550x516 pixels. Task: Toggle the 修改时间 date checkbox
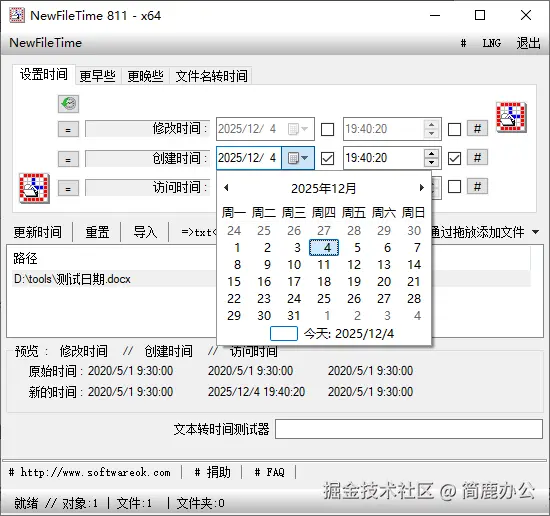tap(327, 129)
